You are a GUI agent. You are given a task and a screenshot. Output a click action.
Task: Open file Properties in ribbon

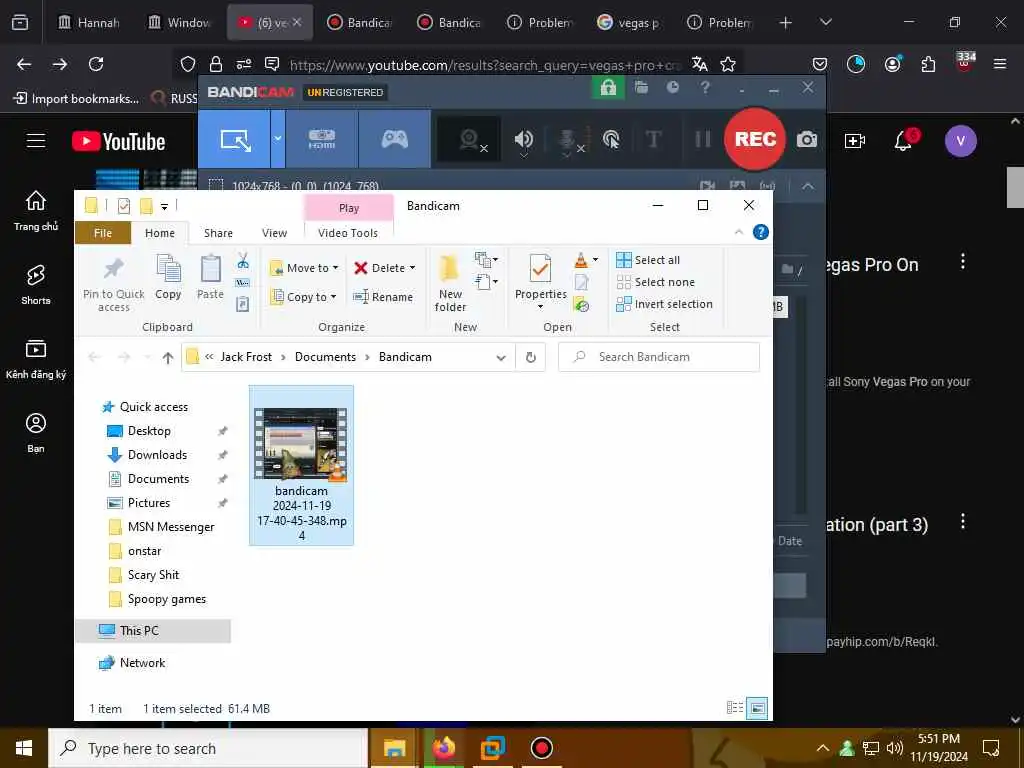541,282
